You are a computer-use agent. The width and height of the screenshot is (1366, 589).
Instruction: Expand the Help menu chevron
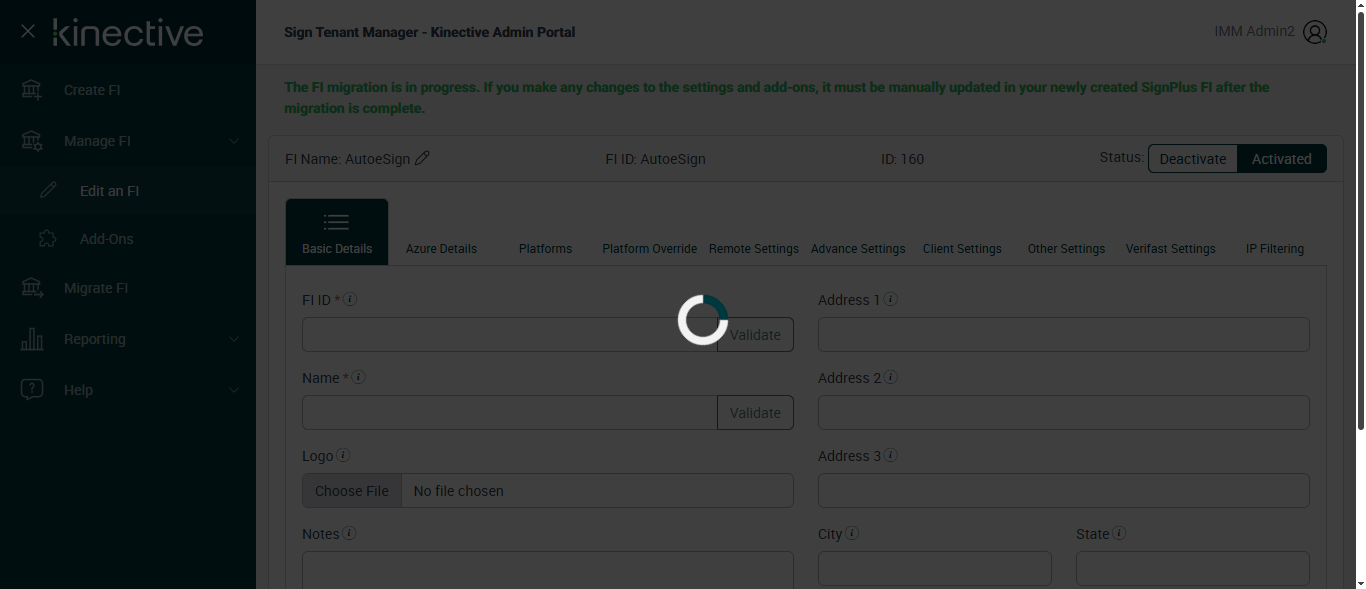coord(234,390)
